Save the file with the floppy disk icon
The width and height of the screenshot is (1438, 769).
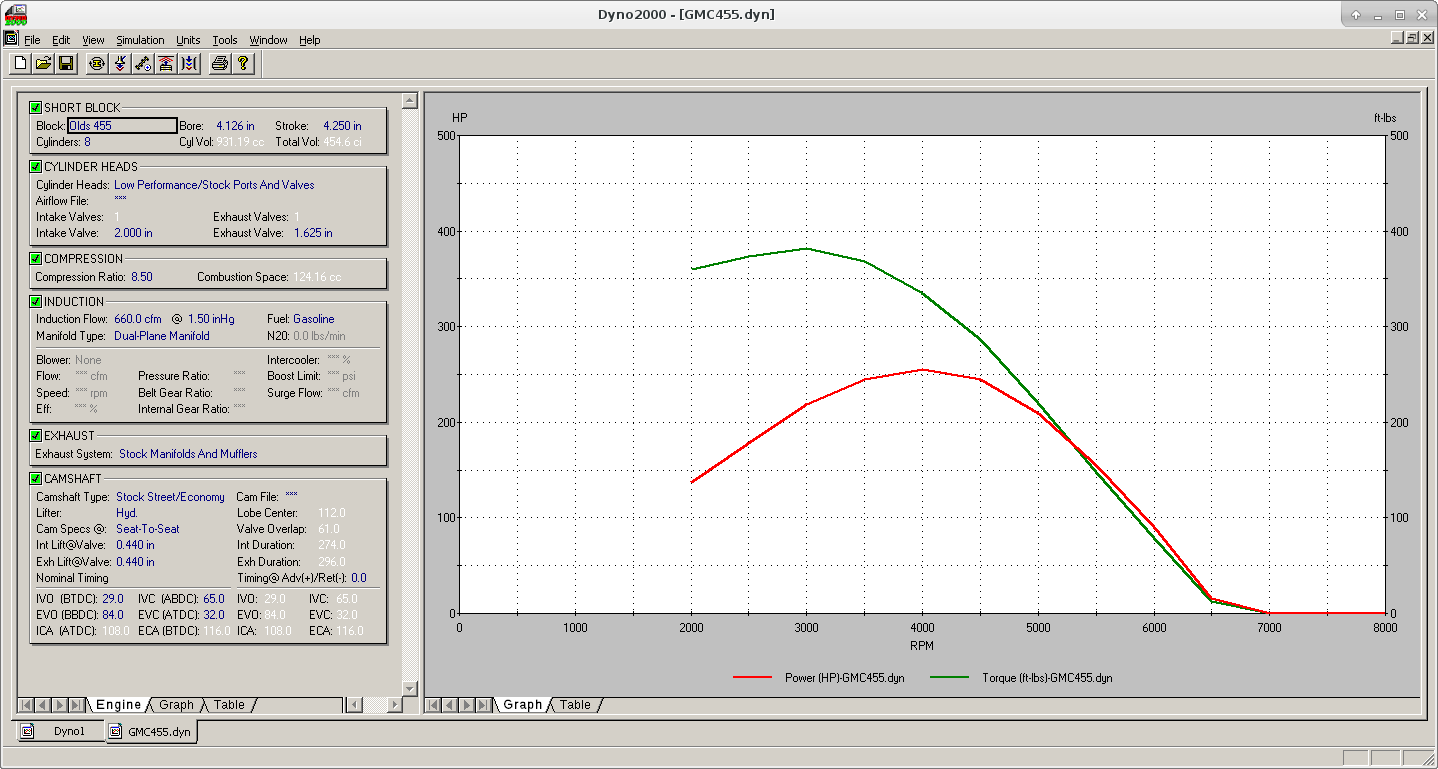point(66,64)
